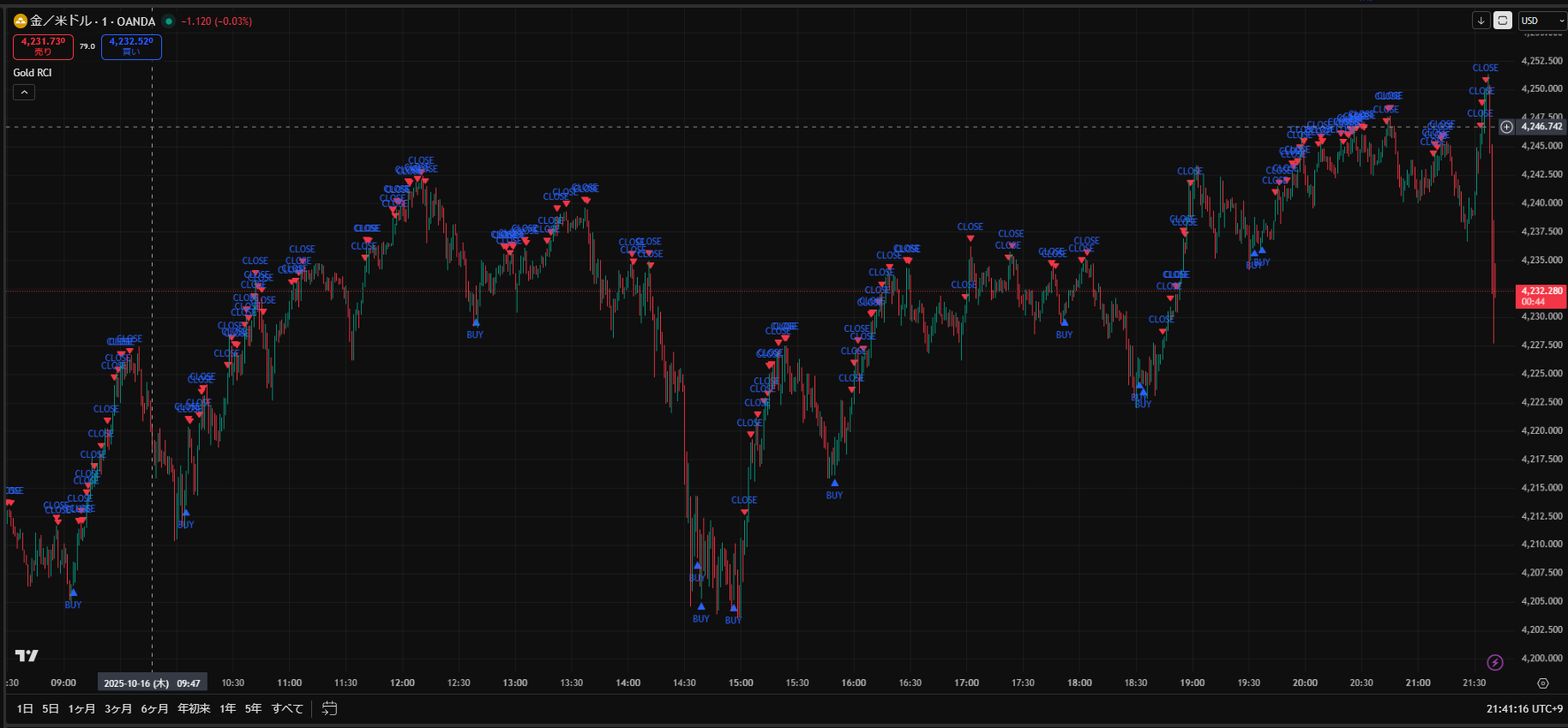Click the 4,210.000 price axis label
This screenshot has height=728, width=1568.
pos(1541,544)
